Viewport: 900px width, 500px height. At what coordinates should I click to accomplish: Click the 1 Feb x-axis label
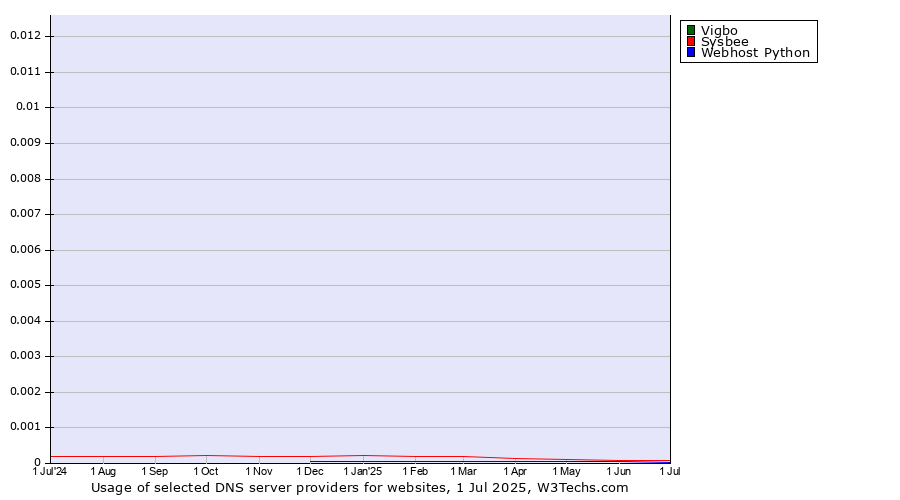coord(415,471)
